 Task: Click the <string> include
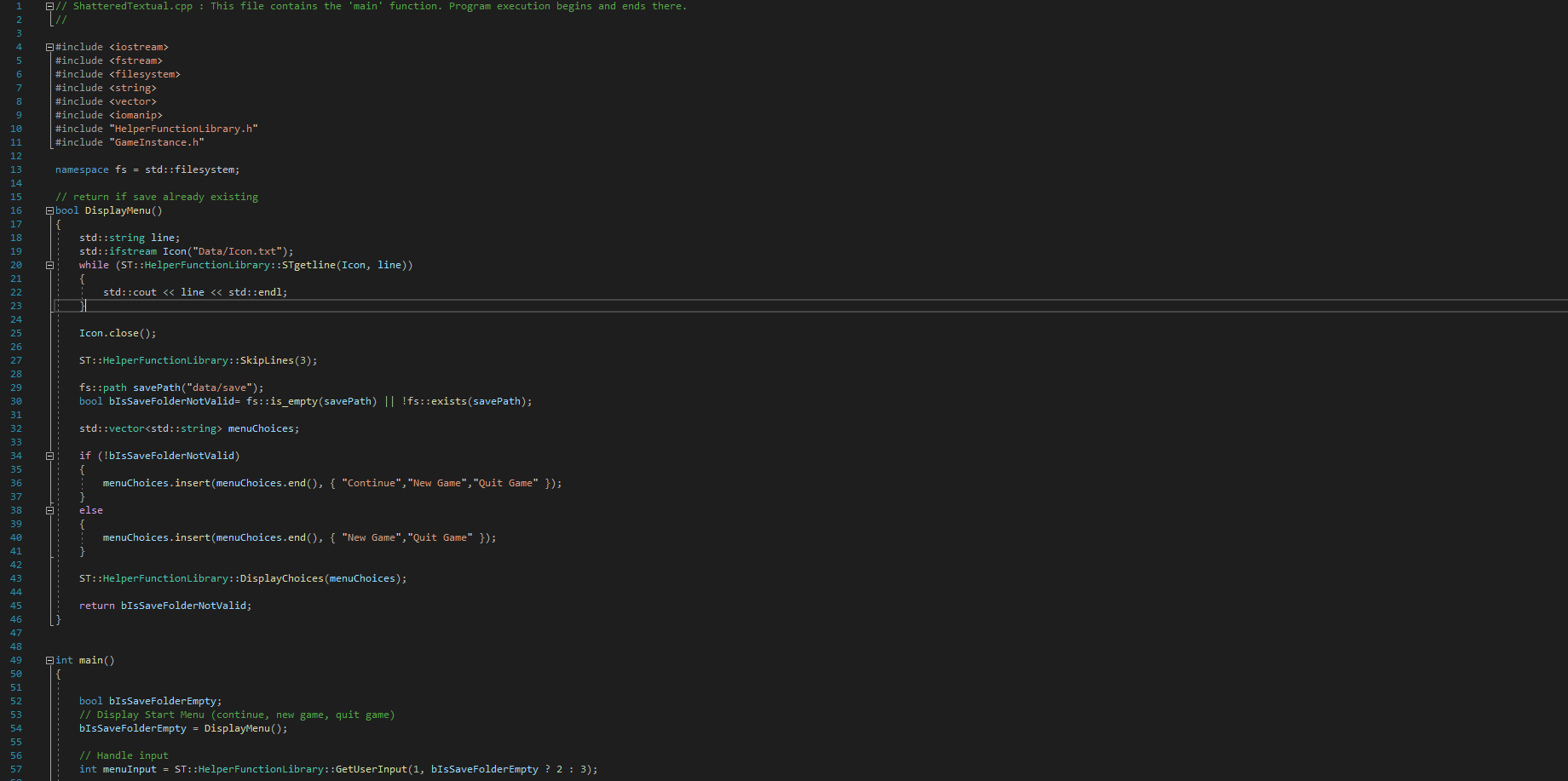click(133, 88)
